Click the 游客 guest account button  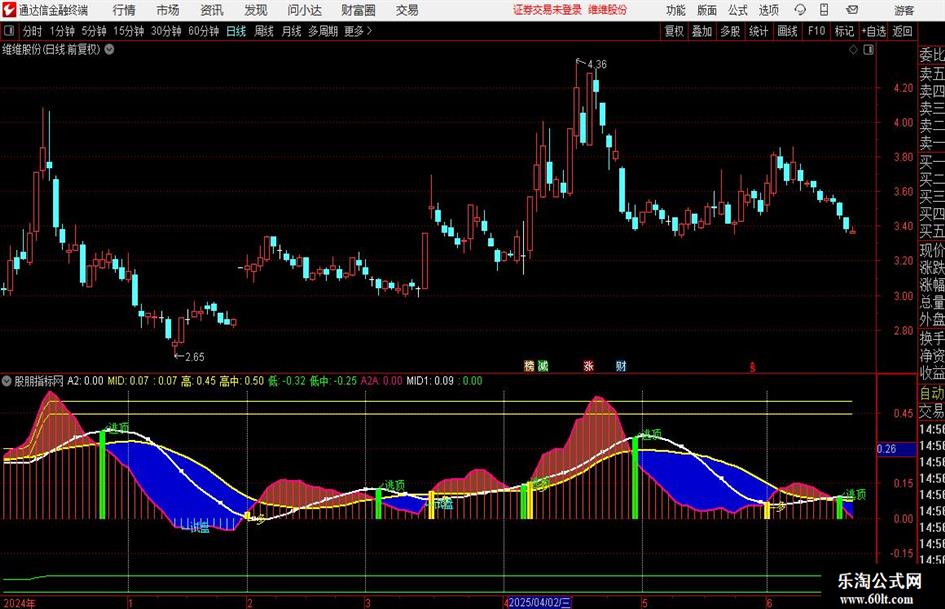(904, 10)
